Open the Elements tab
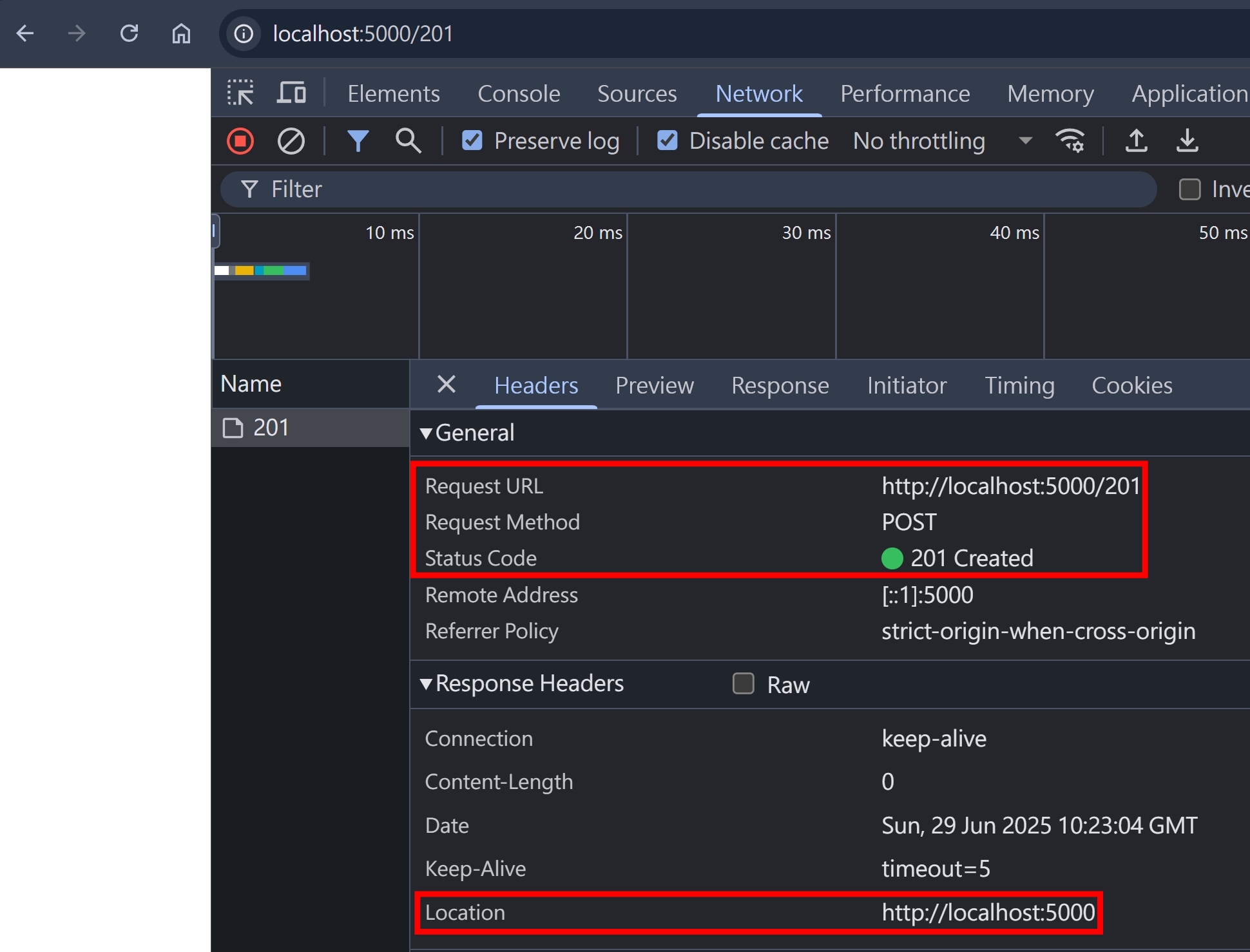The width and height of the screenshot is (1250, 952). 394,94
